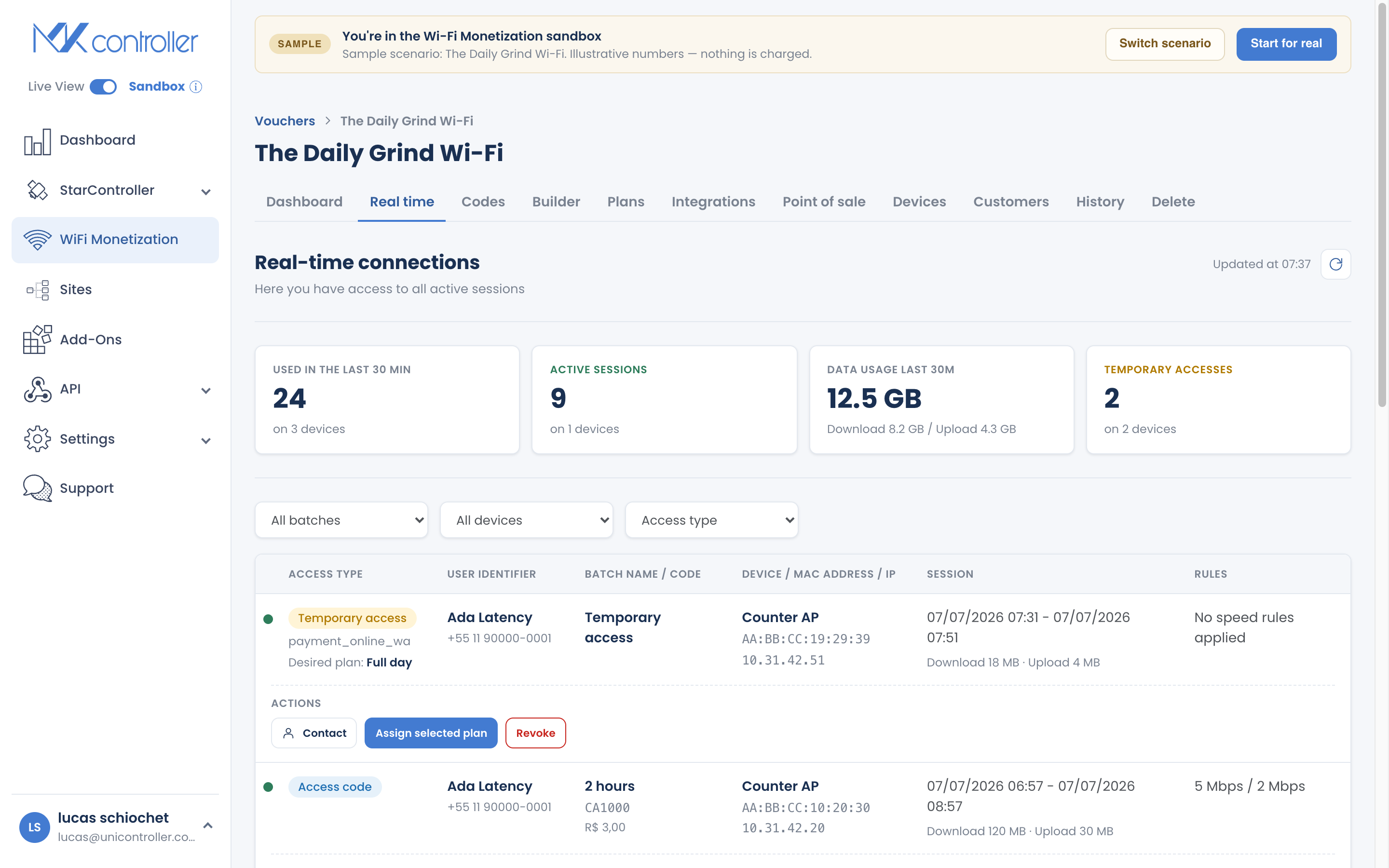Image resolution: width=1389 pixels, height=868 pixels.
Task: Click the StarController satellite icon
Action: 37,190
